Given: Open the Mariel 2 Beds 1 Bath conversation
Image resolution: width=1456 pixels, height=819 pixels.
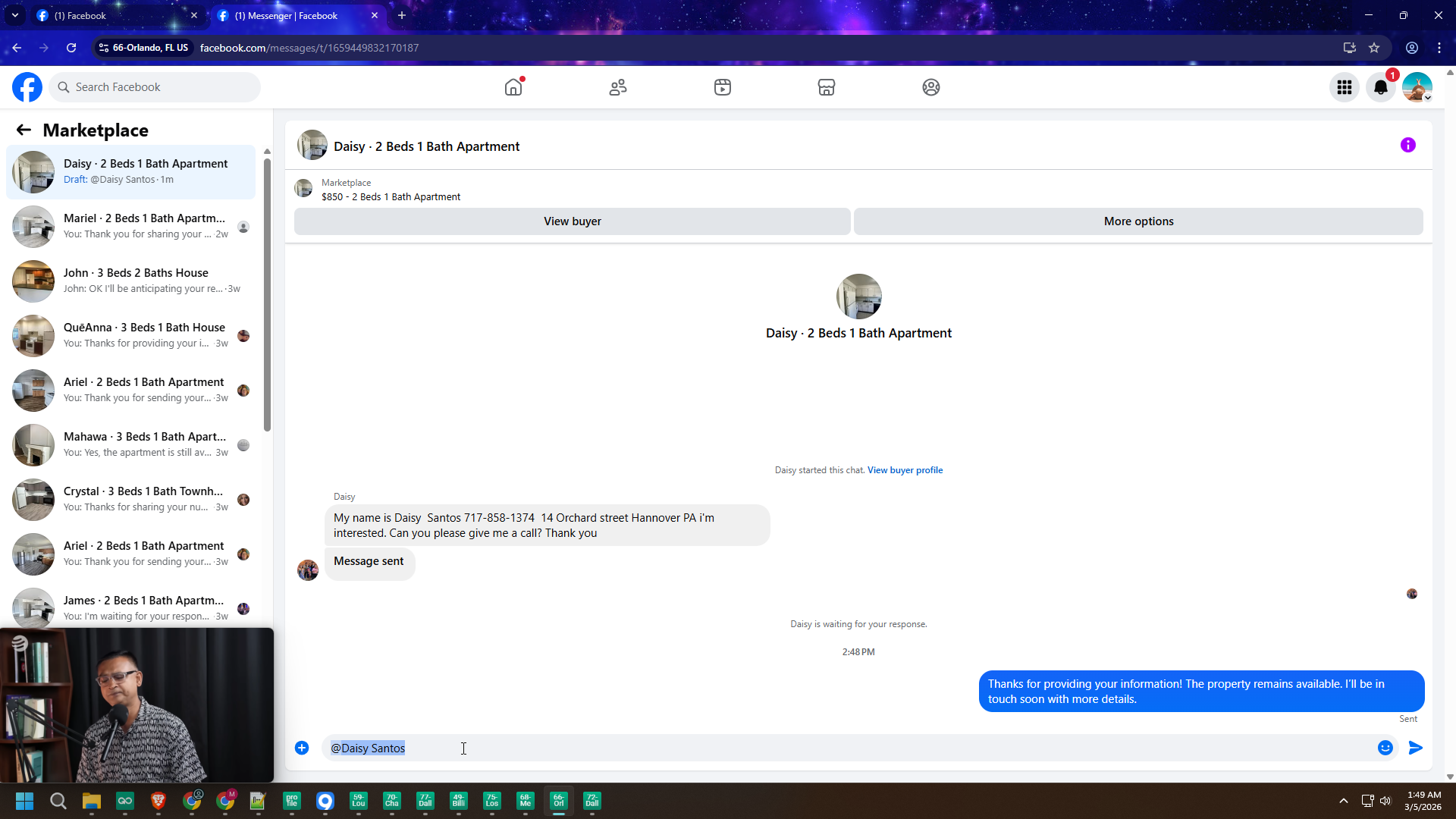Looking at the screenshot, I should [x=130, y=227].
